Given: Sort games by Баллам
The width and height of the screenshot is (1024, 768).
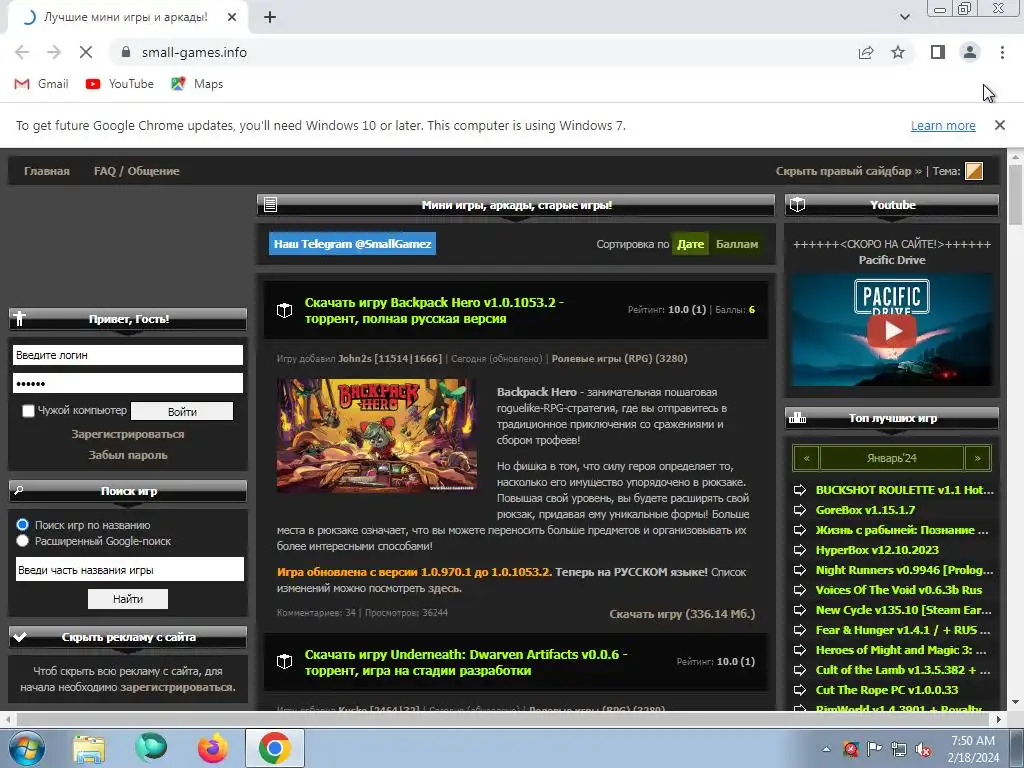Looking at the screenshot, I should click(x=737, y=244).
